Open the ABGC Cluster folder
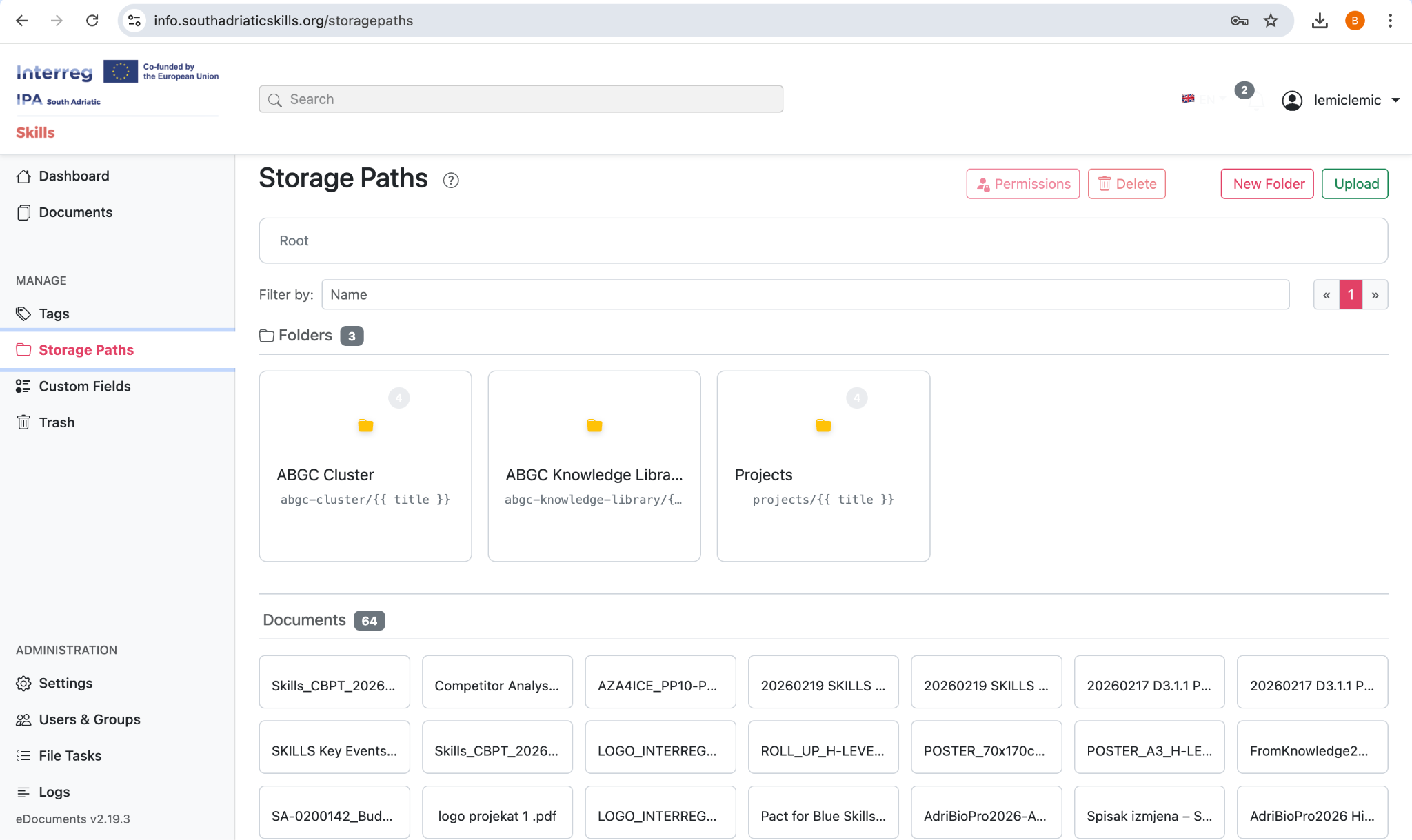This screenshot has height=840, width=1412. [x=365, y=466]
